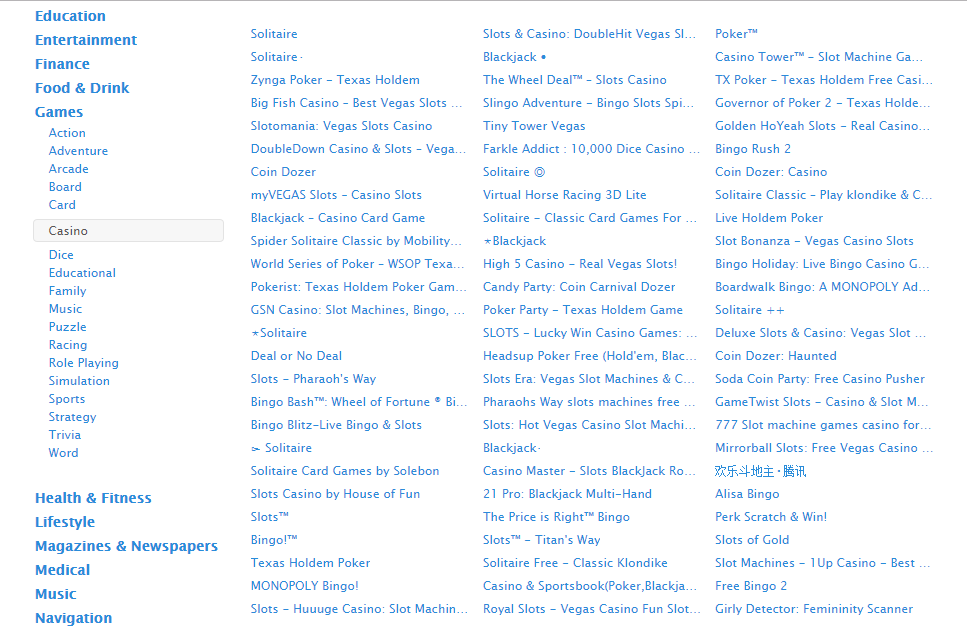The image size is (967, 627).
Task: Open Zynga Poker – Texas Holdem
Action: coord(335,80)
